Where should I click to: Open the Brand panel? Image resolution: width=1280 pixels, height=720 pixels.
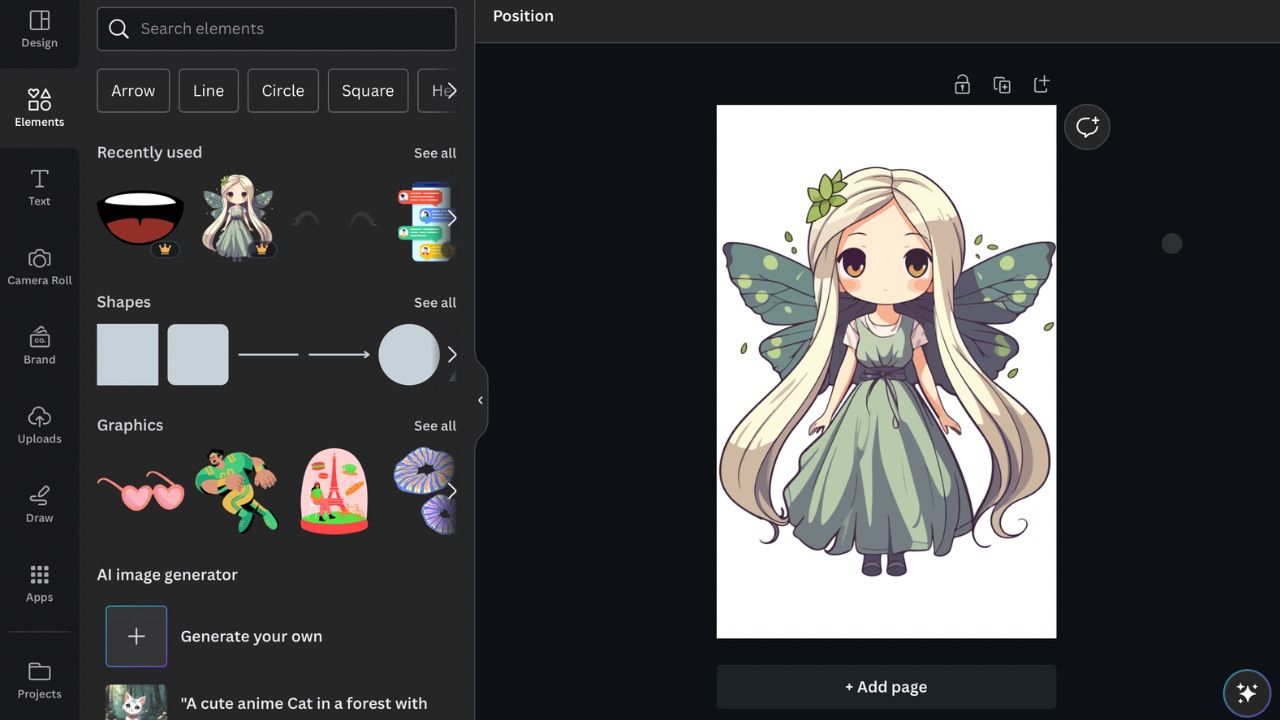39,346
